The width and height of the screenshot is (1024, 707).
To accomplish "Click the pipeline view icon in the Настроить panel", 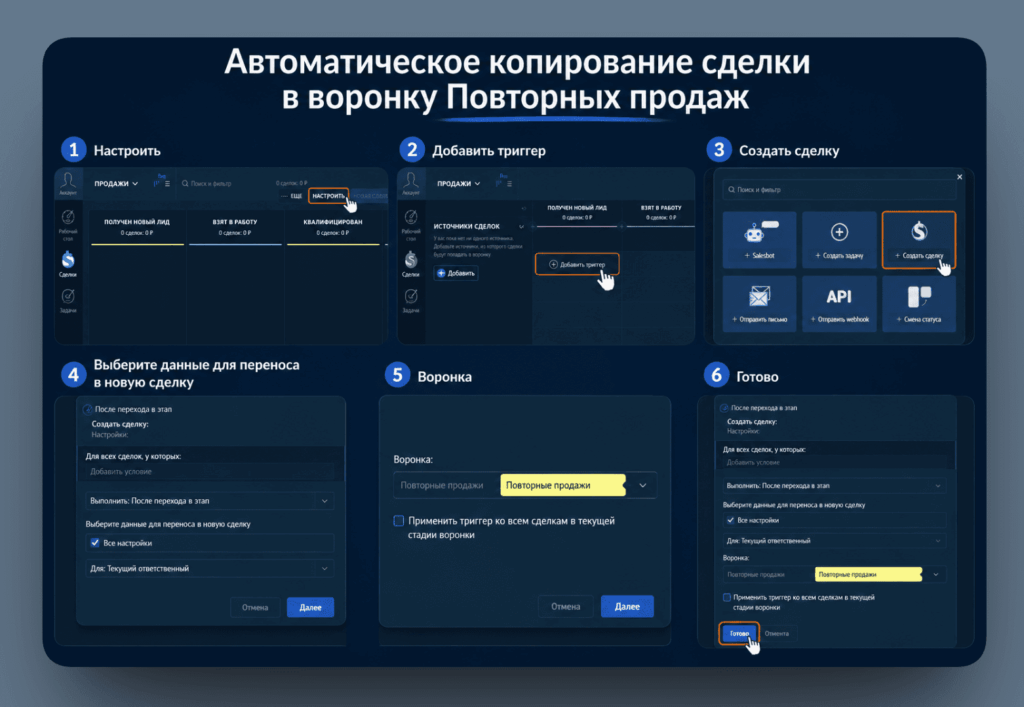I will click(157, 184).
